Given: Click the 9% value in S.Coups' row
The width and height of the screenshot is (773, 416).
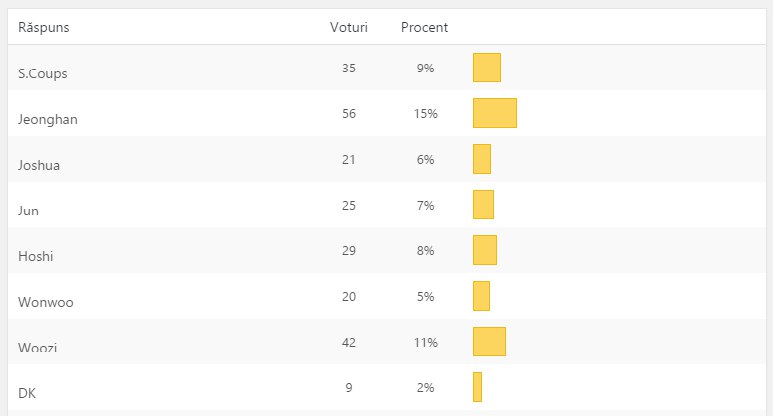Looking at the screenshot, I should (426, 68).
